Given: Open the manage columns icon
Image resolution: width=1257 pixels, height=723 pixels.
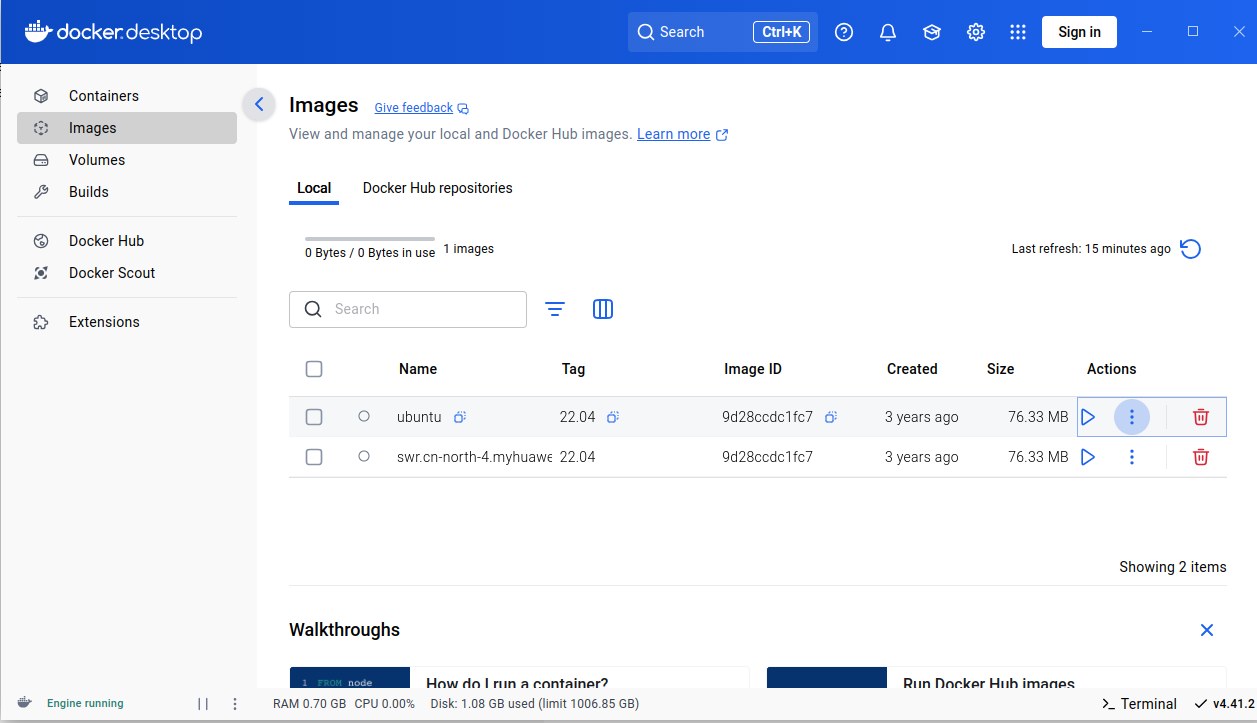Looking at the screenshot, I should (603, 309).
